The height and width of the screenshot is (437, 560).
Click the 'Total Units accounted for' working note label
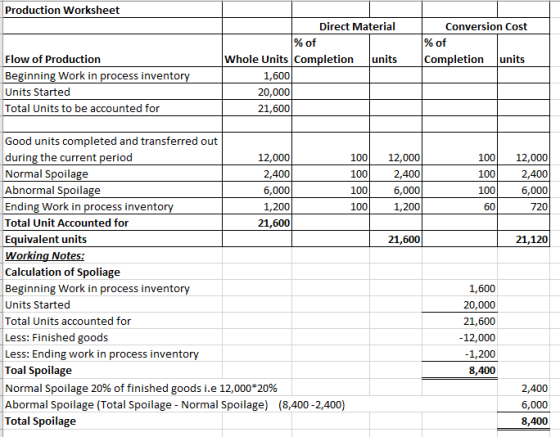coord(68,321)
